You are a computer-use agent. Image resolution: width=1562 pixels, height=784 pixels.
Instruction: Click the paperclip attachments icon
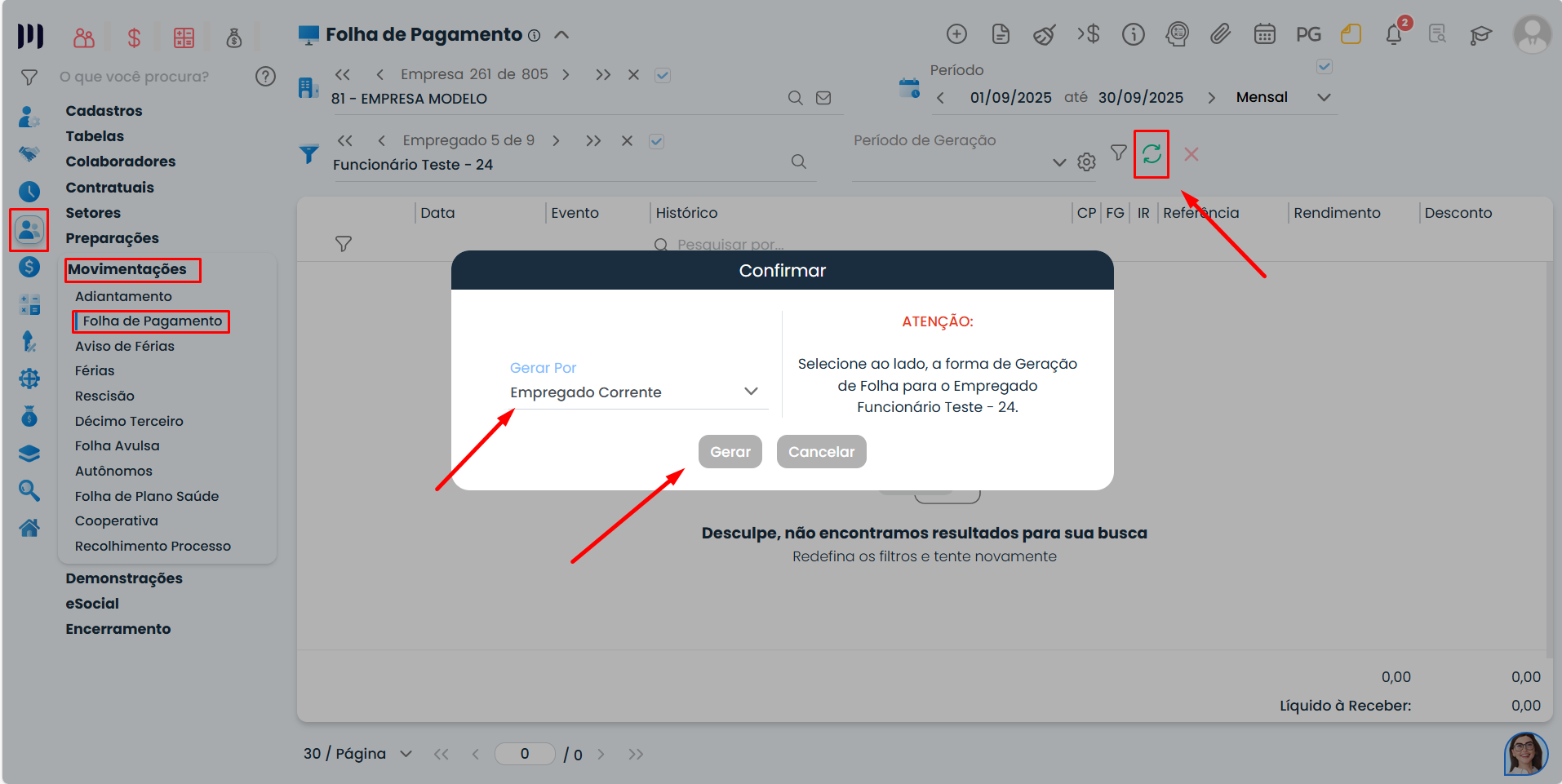coord(1220,34)
